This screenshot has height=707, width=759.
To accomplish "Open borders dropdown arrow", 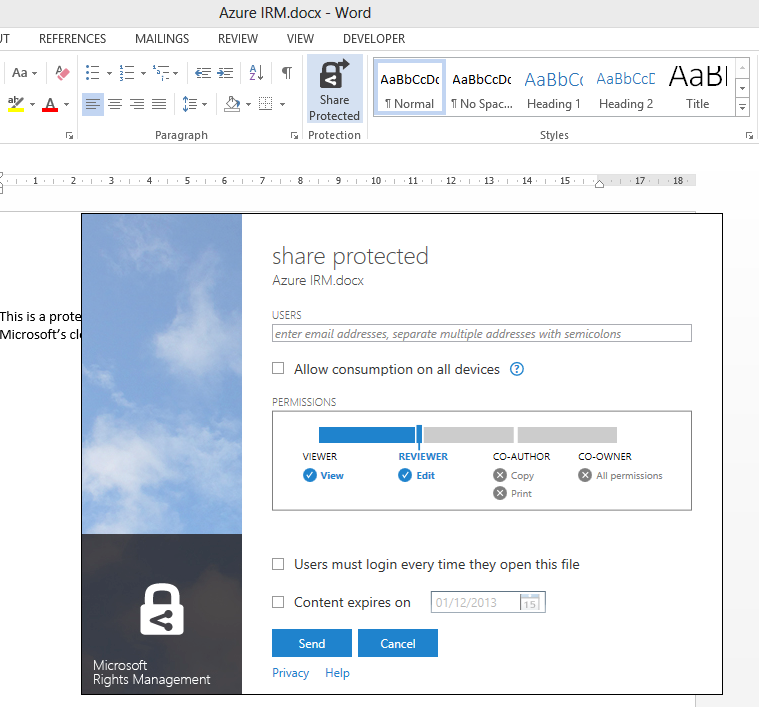I will click(282, 104).
